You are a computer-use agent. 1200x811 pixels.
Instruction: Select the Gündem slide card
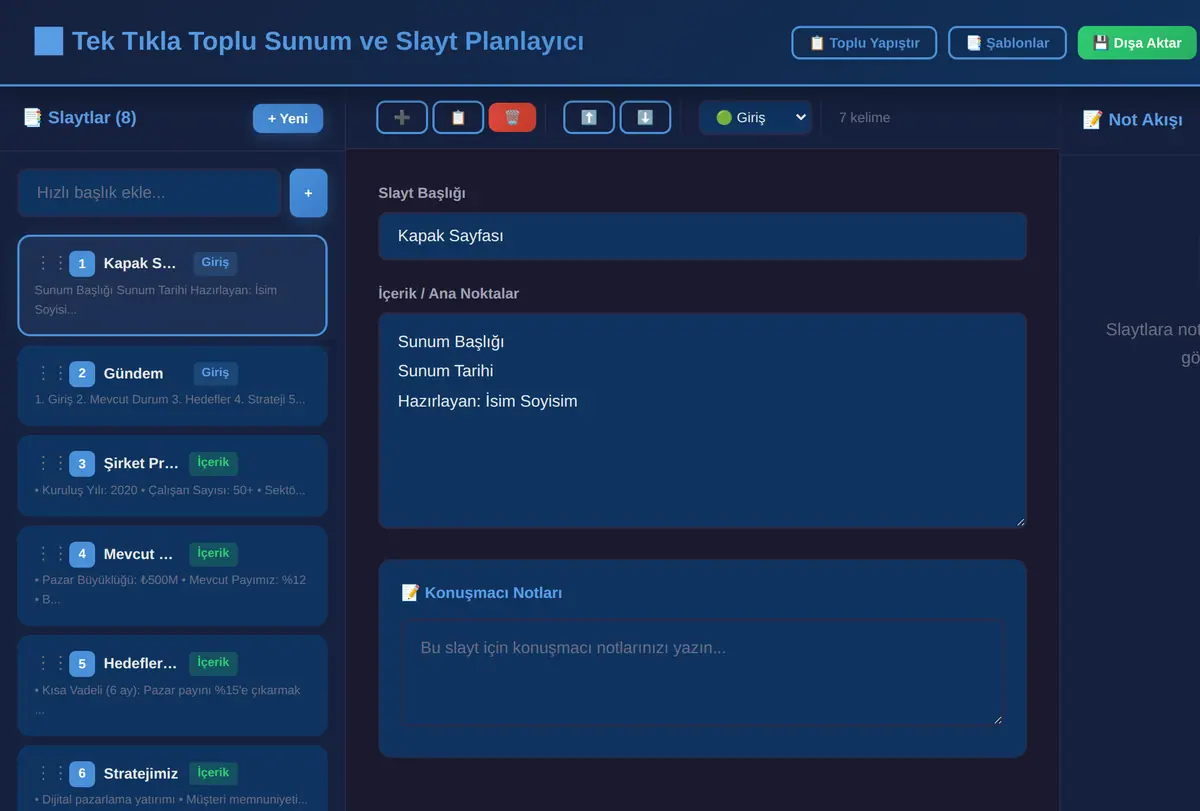(x=172, y=386)
